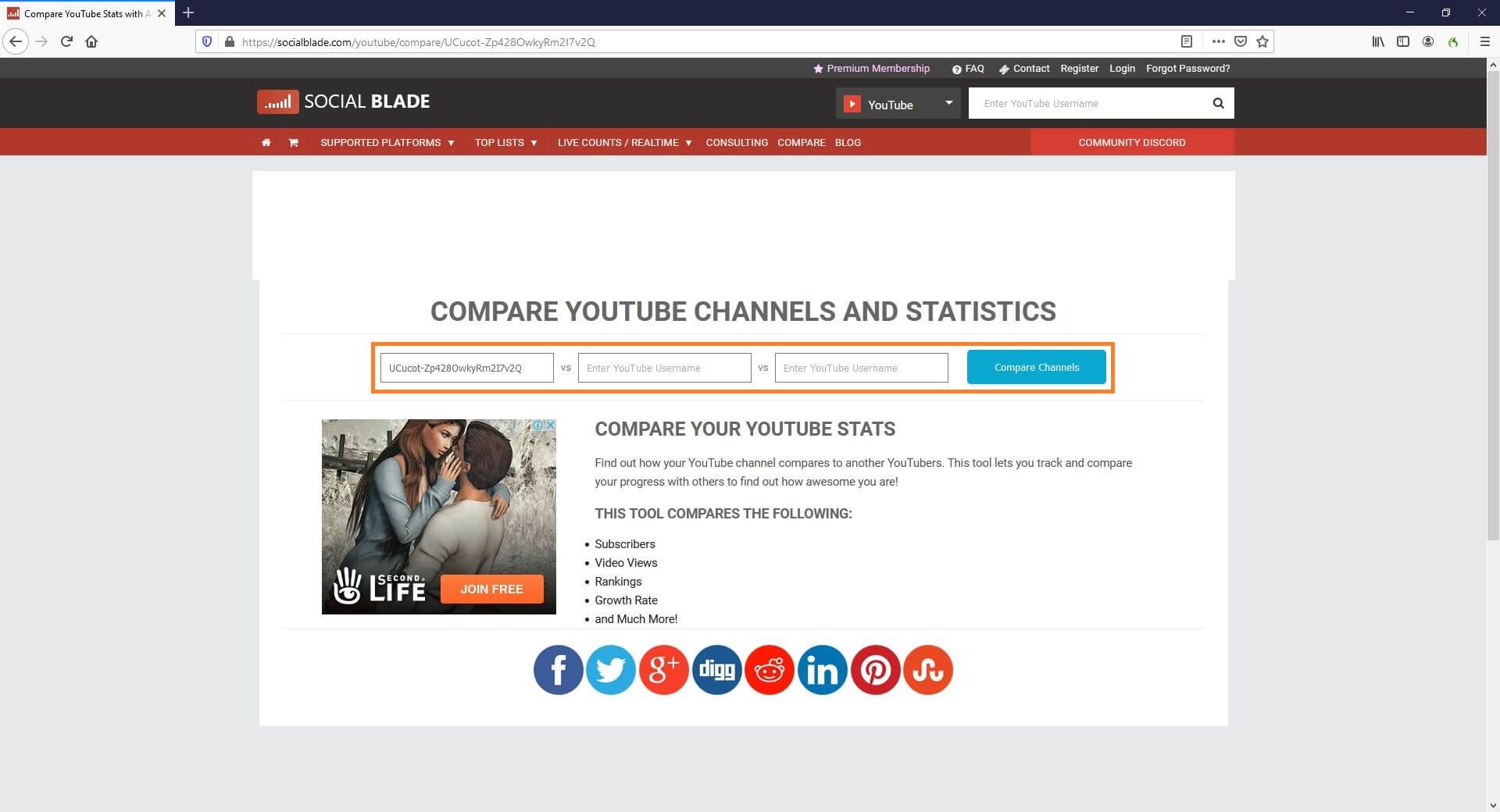Click the top search Enter YouTube Username box
The image size is (1500, 812).
click(x=1086, y=103)
